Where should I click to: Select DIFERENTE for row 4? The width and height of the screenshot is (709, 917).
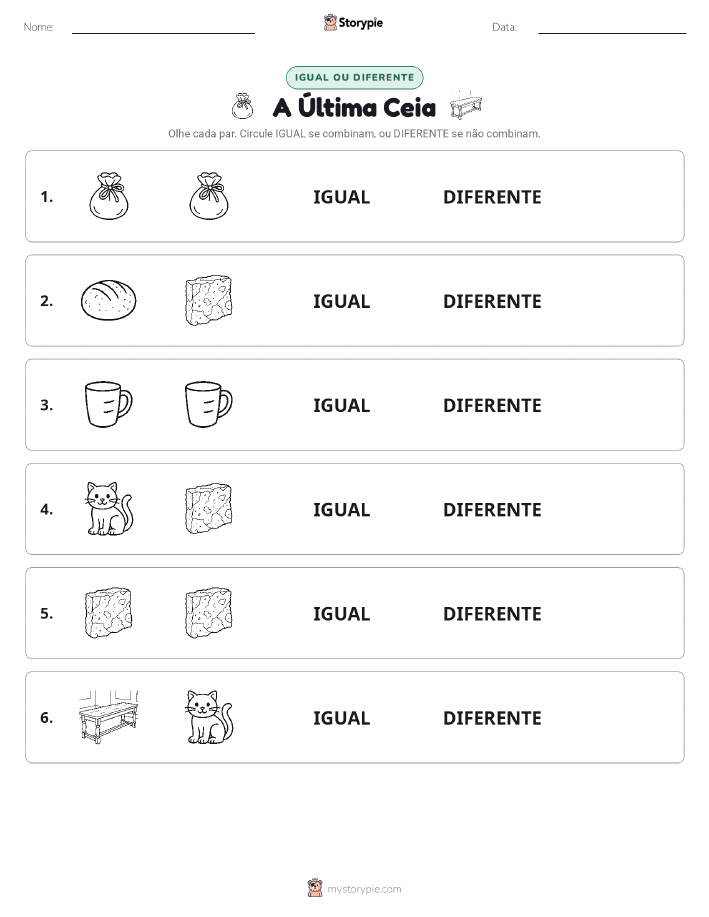click(x=492, y=509)
